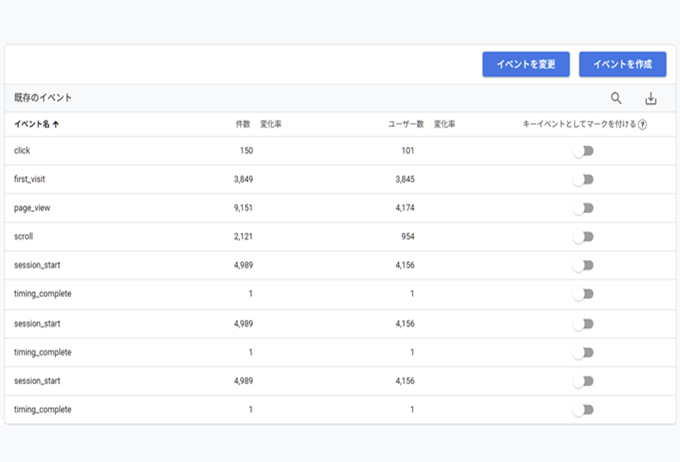This screenshot has width=680, height=462.
Task: Click the sort arrow next to イベント名
Action: (x=55, y=125)
